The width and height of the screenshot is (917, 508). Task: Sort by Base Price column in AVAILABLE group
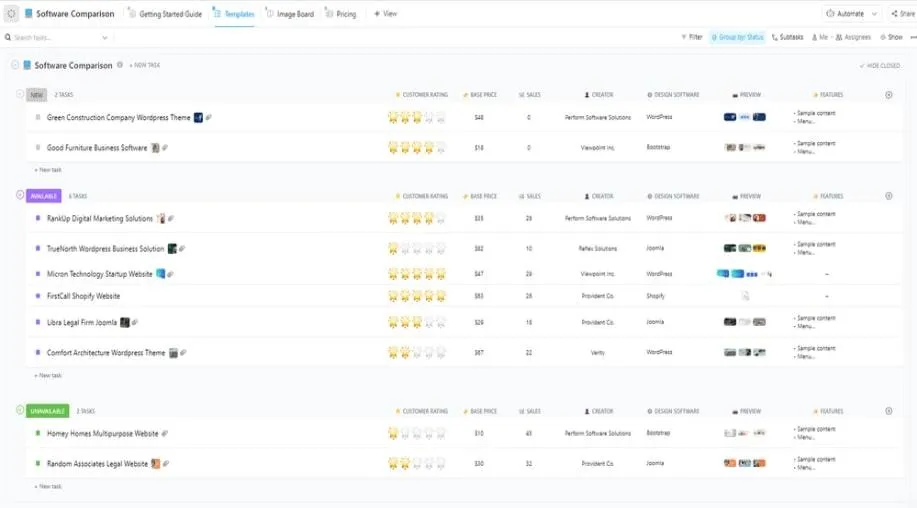coord(480,196)
